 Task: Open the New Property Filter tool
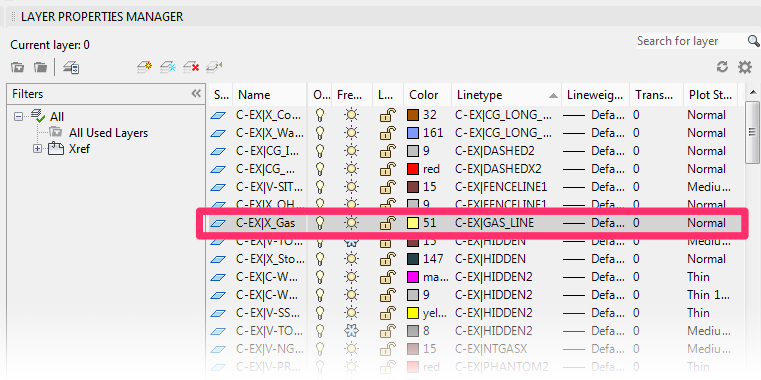(x=17, y=67)
